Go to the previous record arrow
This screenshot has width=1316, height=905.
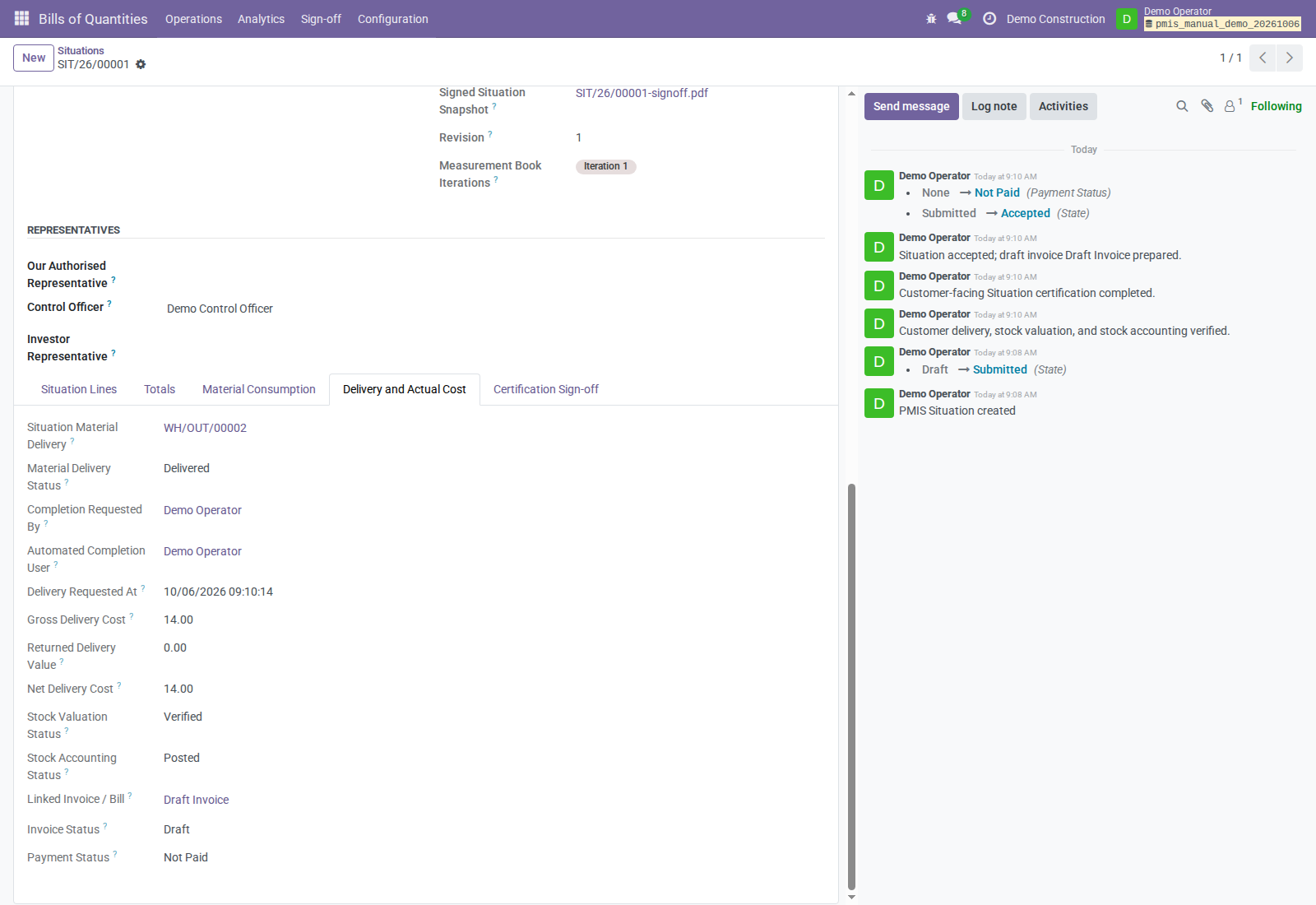click(1263, 58)
